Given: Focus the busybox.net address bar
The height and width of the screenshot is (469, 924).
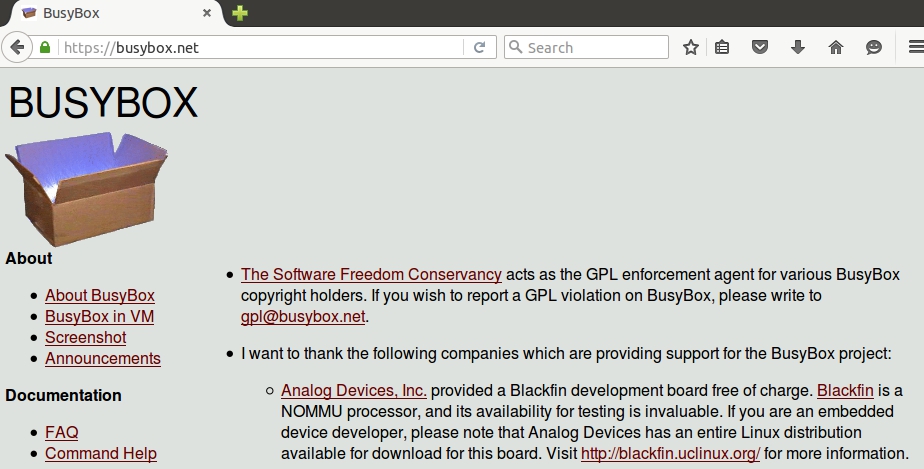Looking at the screenshot, I should pyautogui.click(x=262, y=47).
